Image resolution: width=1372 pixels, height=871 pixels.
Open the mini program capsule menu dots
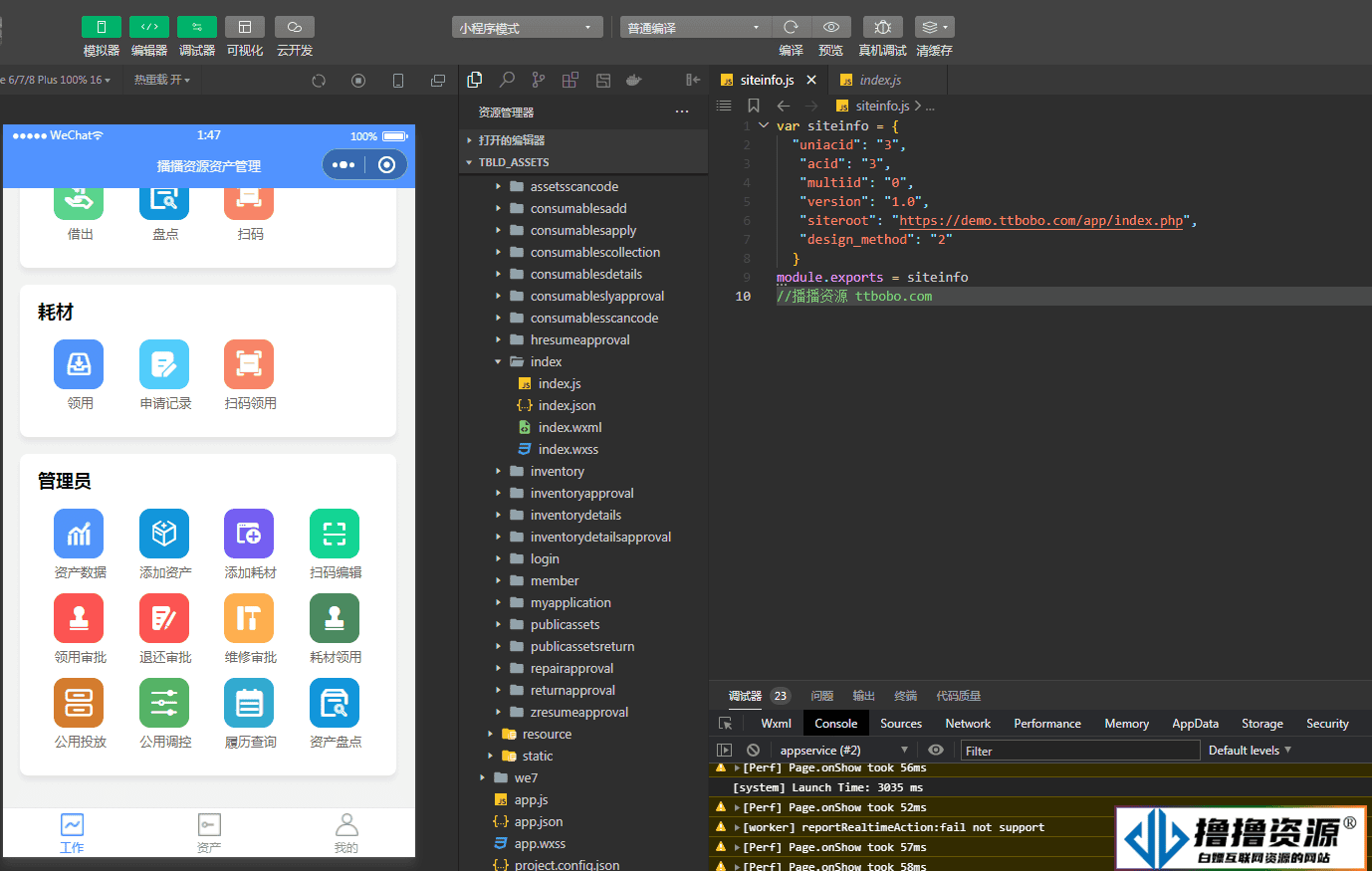(x=343, y=165)
